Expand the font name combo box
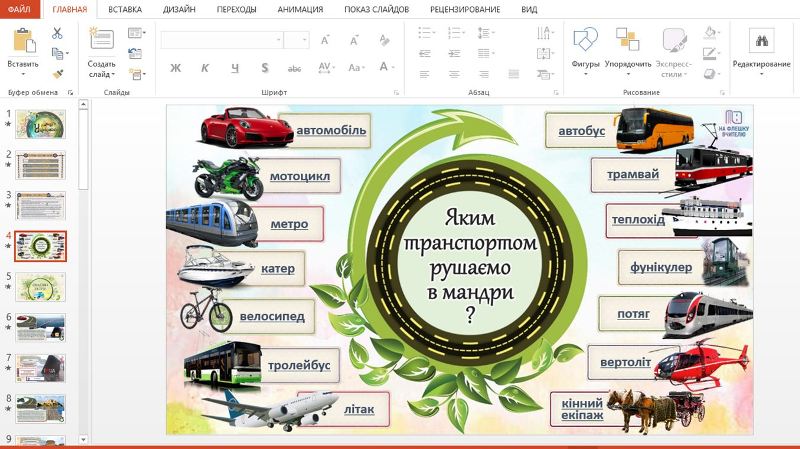This screenshot has width=800, height=449. [x=278, y=40]
